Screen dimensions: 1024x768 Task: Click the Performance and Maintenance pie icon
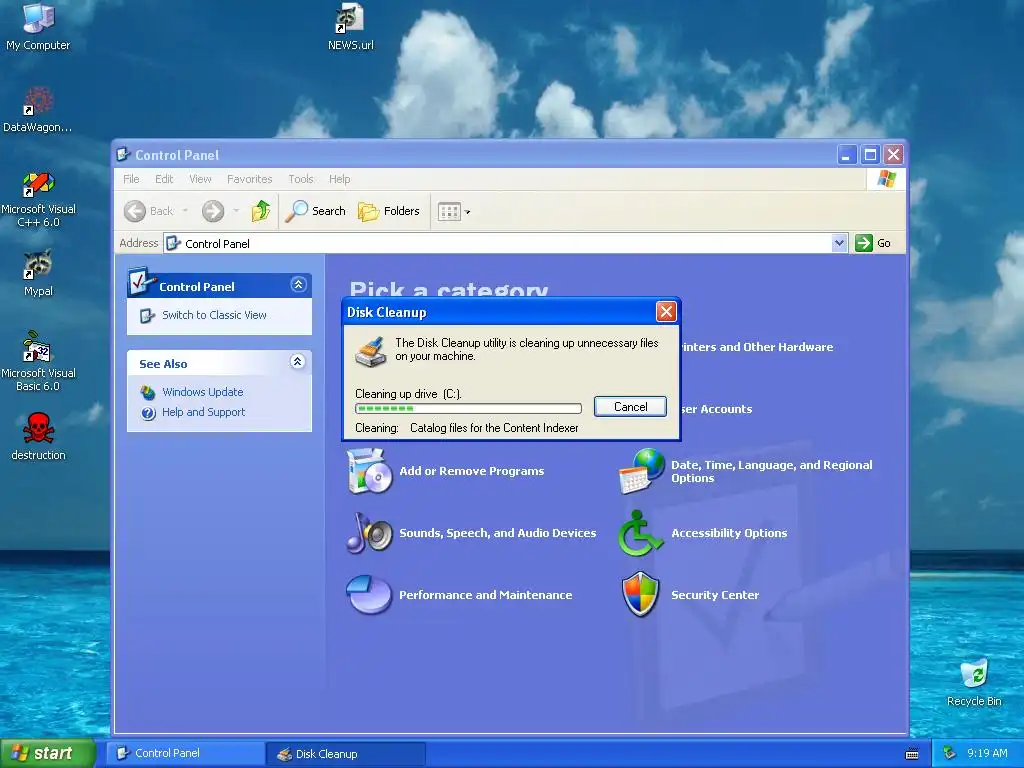(x=369, y=594)
